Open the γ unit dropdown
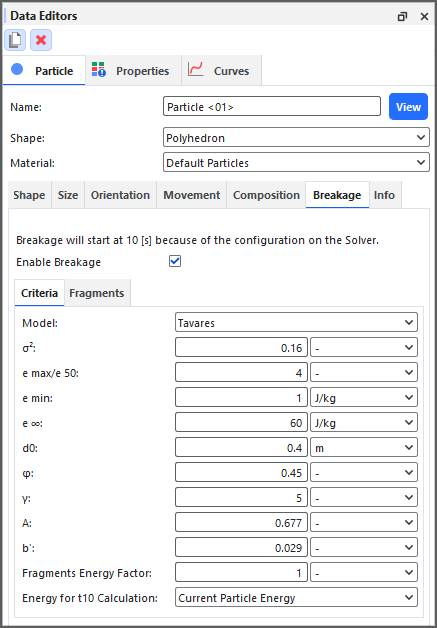The height and width of the screenshot is (628, 437). tap(364, 497)
